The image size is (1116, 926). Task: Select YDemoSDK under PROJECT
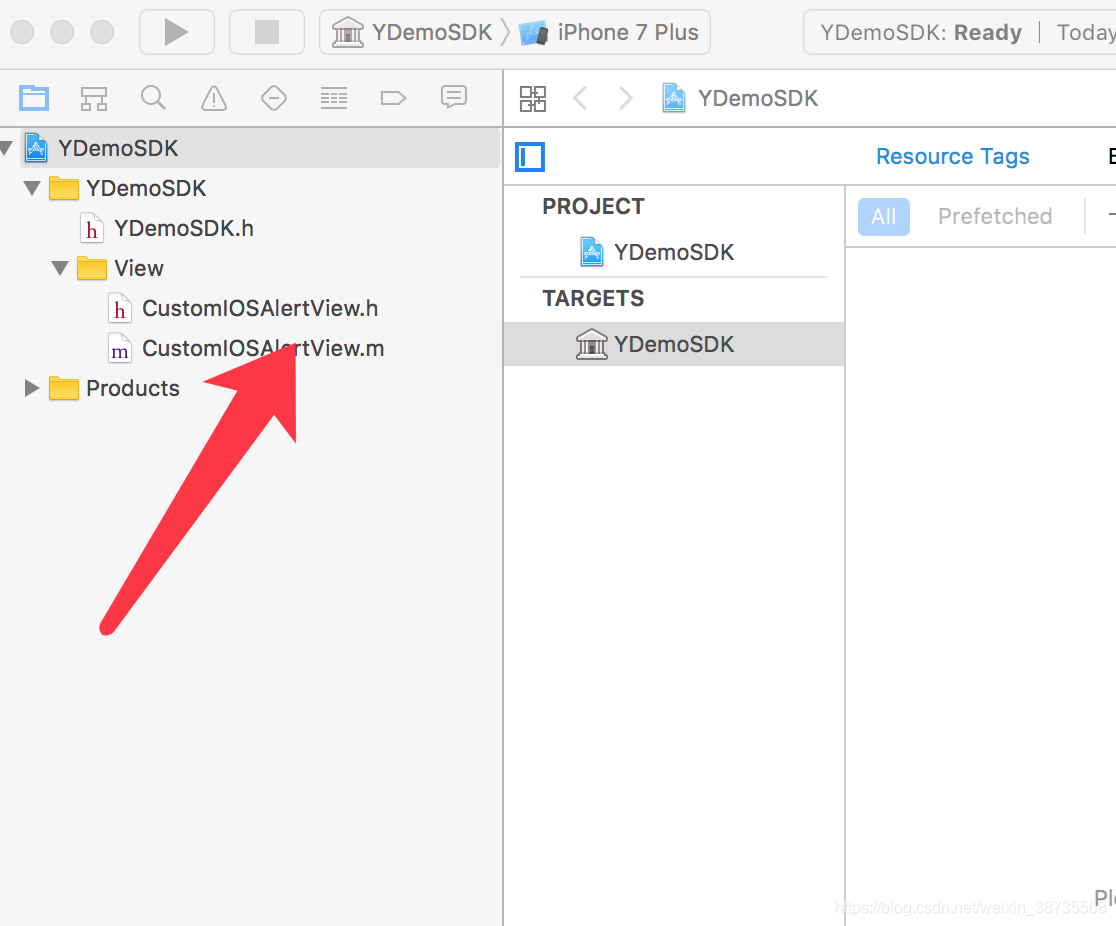tap(674, 252)
